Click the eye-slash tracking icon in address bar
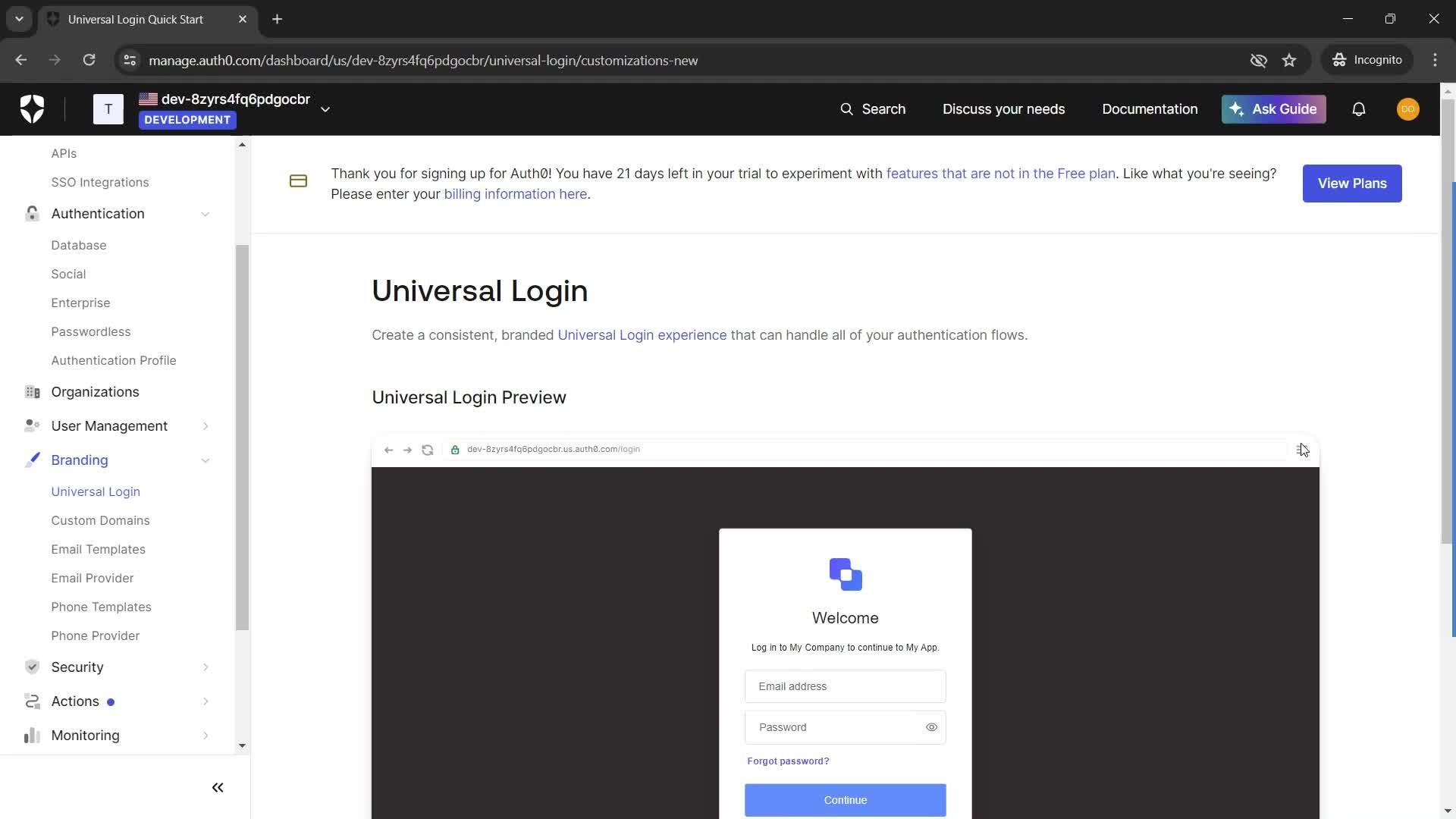This screenshot has height=819, width=1456. pos(1259,60)
